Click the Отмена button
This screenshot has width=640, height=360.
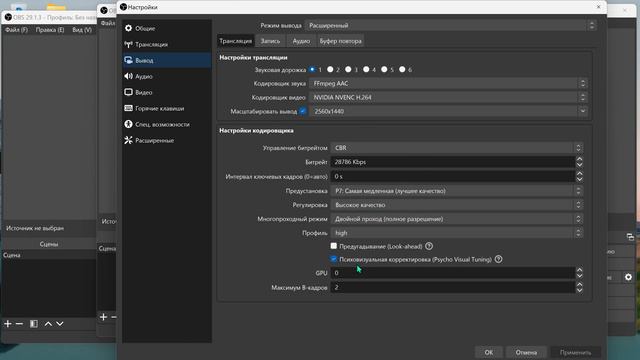(526, 352)
